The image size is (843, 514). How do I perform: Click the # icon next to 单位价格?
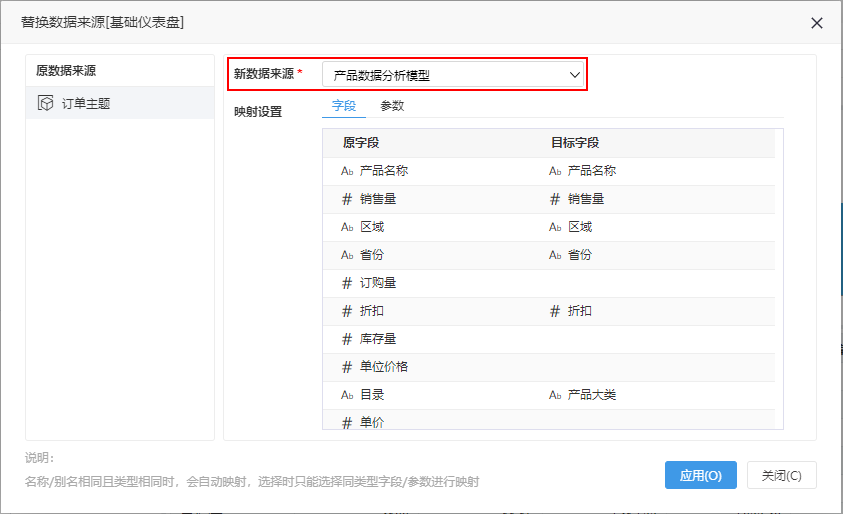point(347,367)
